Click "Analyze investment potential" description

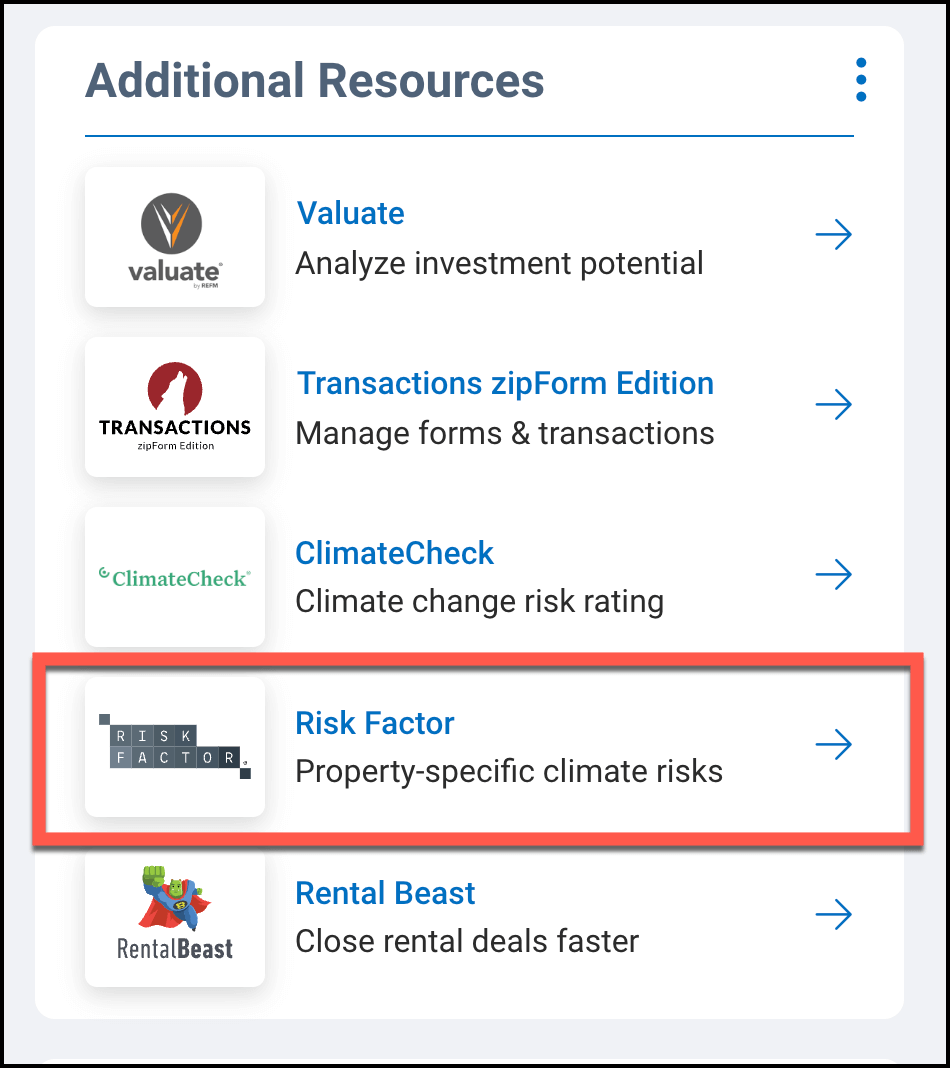click(x=500, y=263)
